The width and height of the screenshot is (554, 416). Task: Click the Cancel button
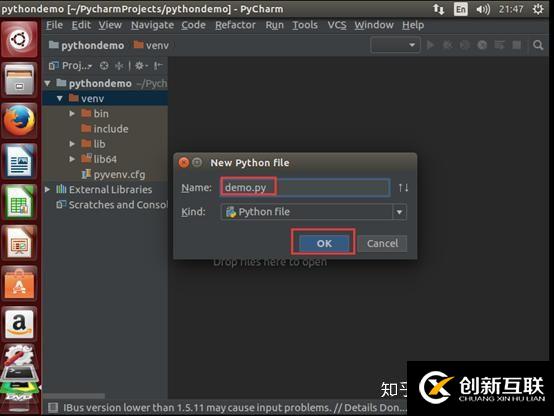tap(382, 243)
